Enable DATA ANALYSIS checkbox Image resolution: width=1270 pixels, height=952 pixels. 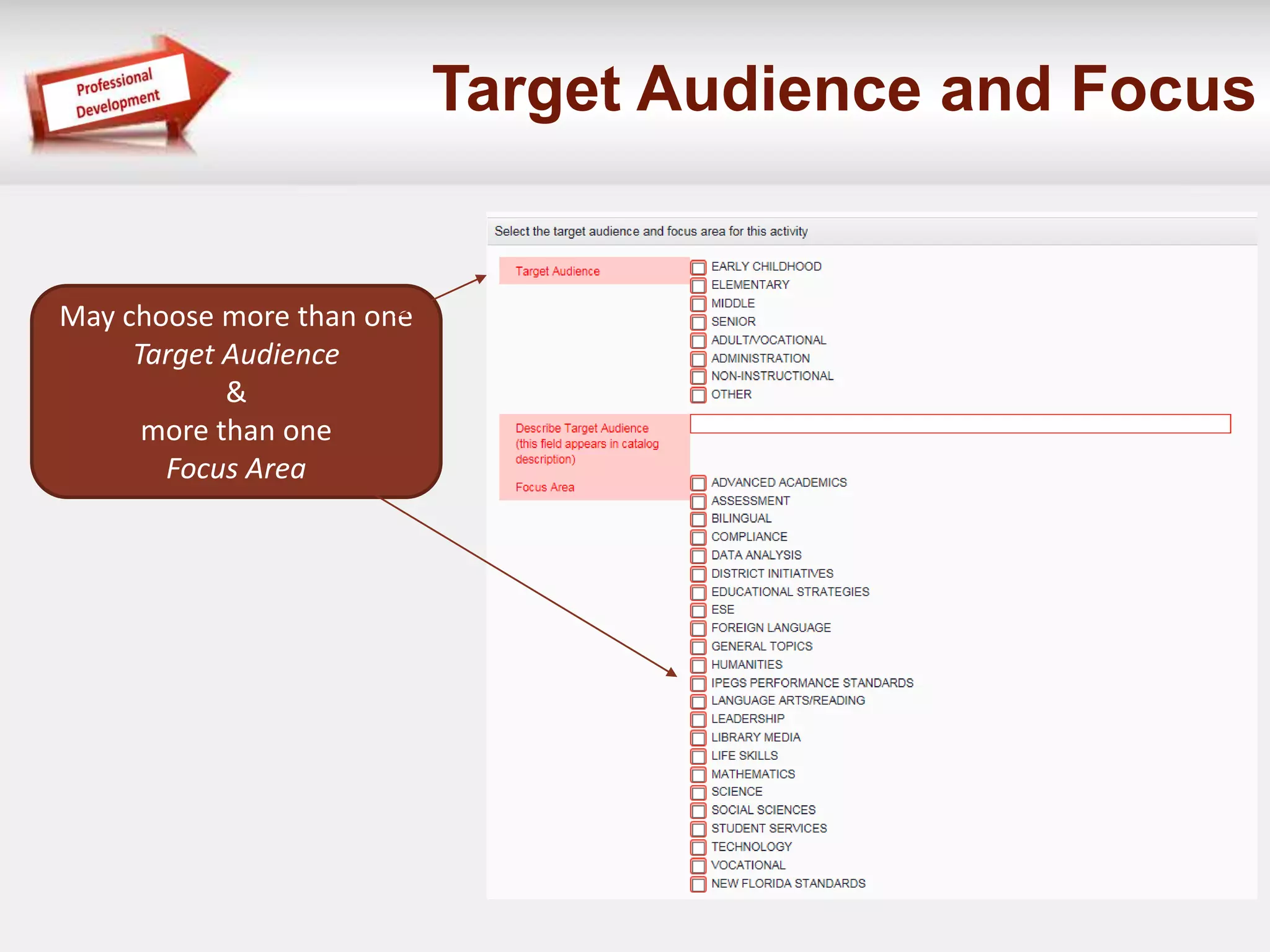pos(698,556)
